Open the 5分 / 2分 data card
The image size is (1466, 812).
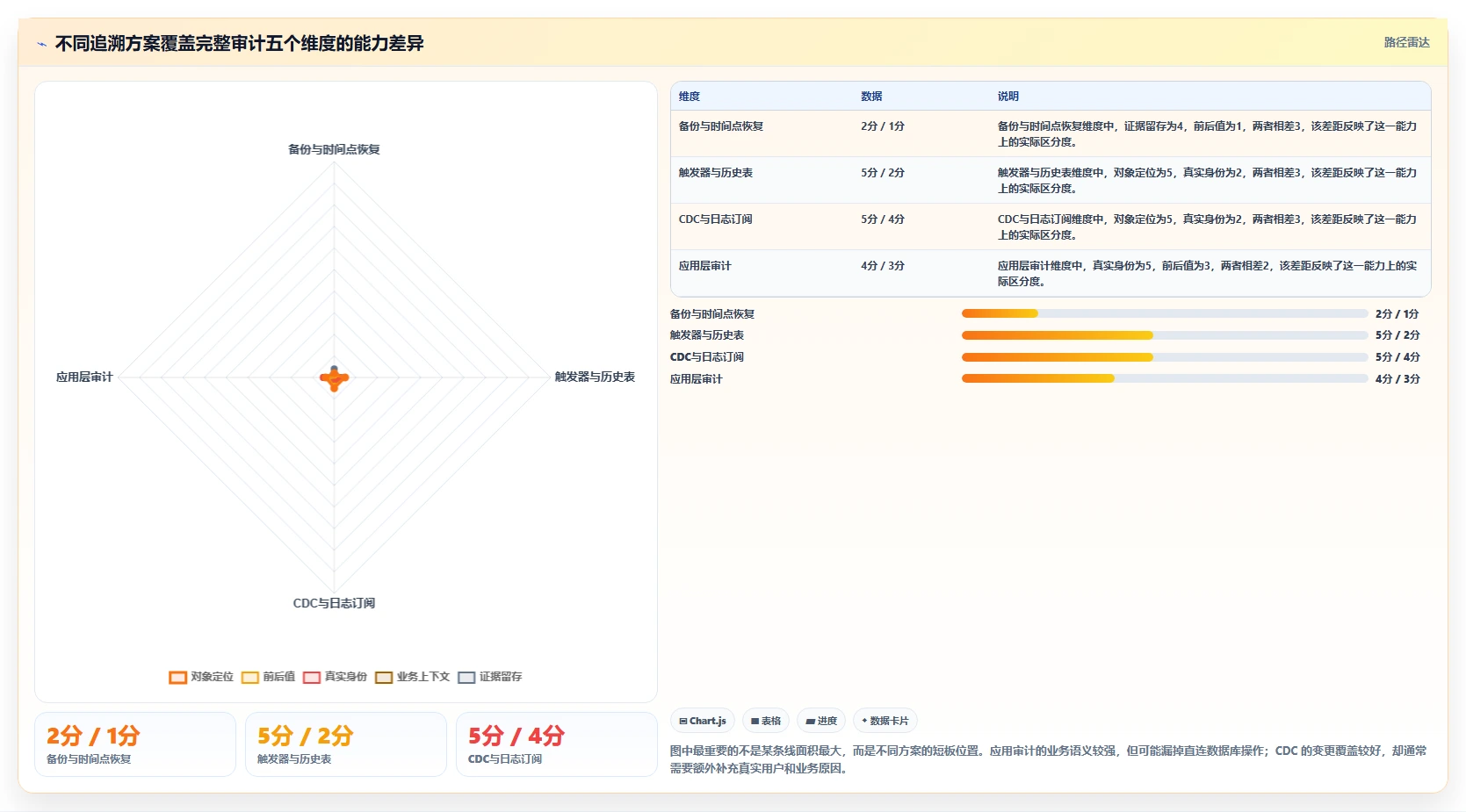coord(346,744)
